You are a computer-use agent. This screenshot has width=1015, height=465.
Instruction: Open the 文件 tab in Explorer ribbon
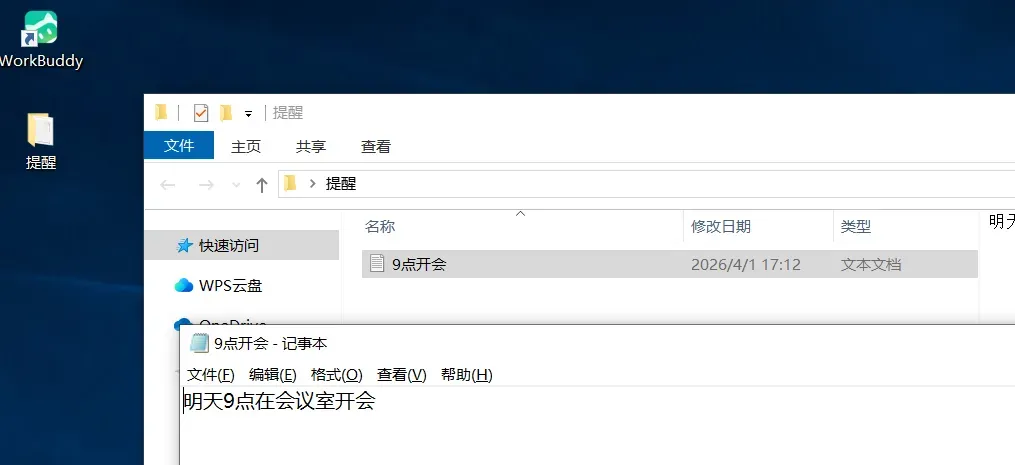pos(179,146)
